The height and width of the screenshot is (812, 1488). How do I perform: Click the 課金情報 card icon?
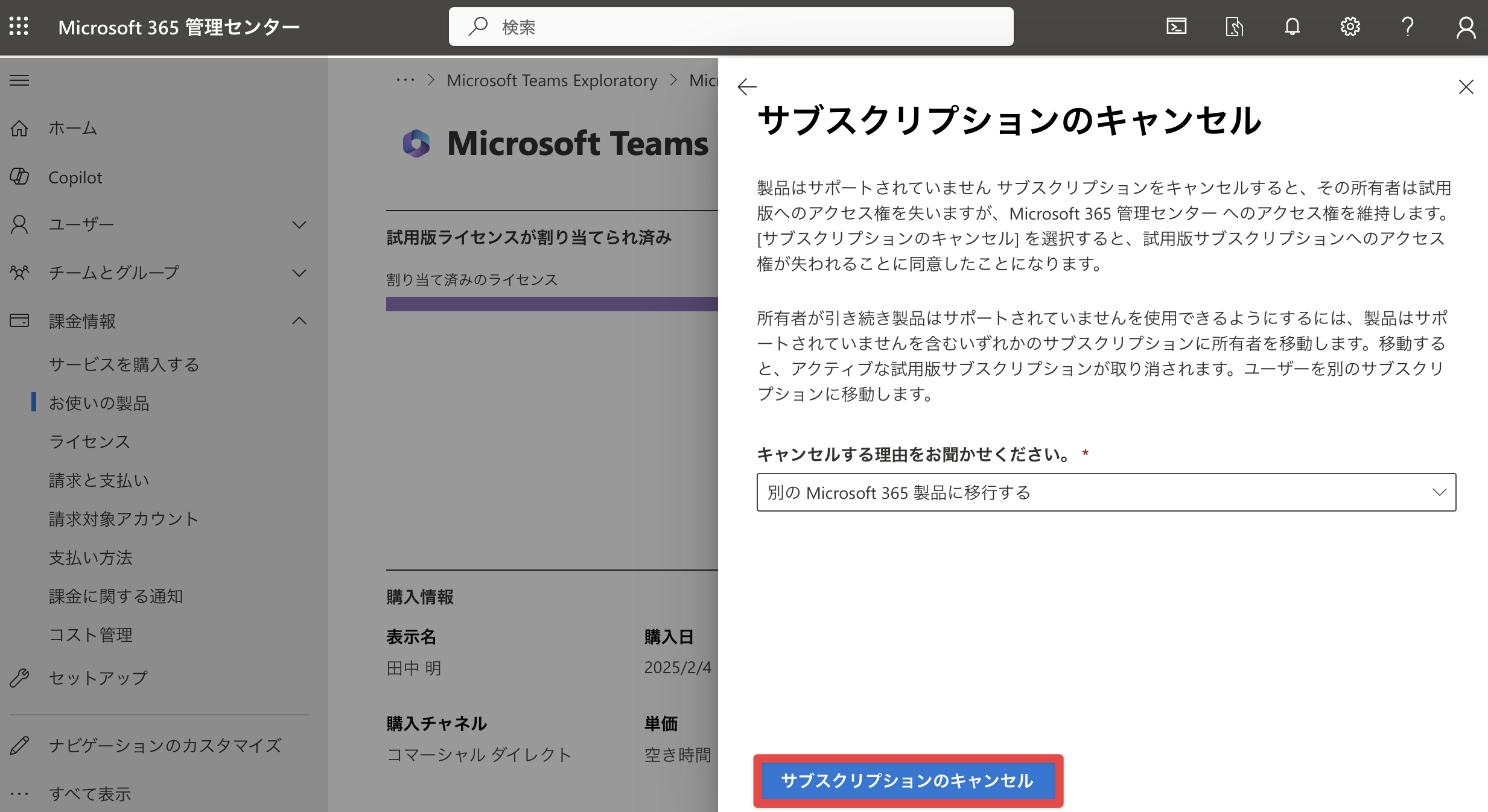coord(19,320)
